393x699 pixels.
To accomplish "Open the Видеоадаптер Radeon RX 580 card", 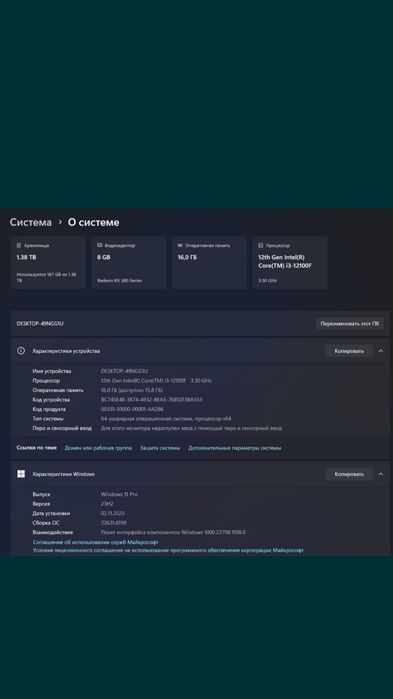I will pyautogui.click(x=129, y=263).
